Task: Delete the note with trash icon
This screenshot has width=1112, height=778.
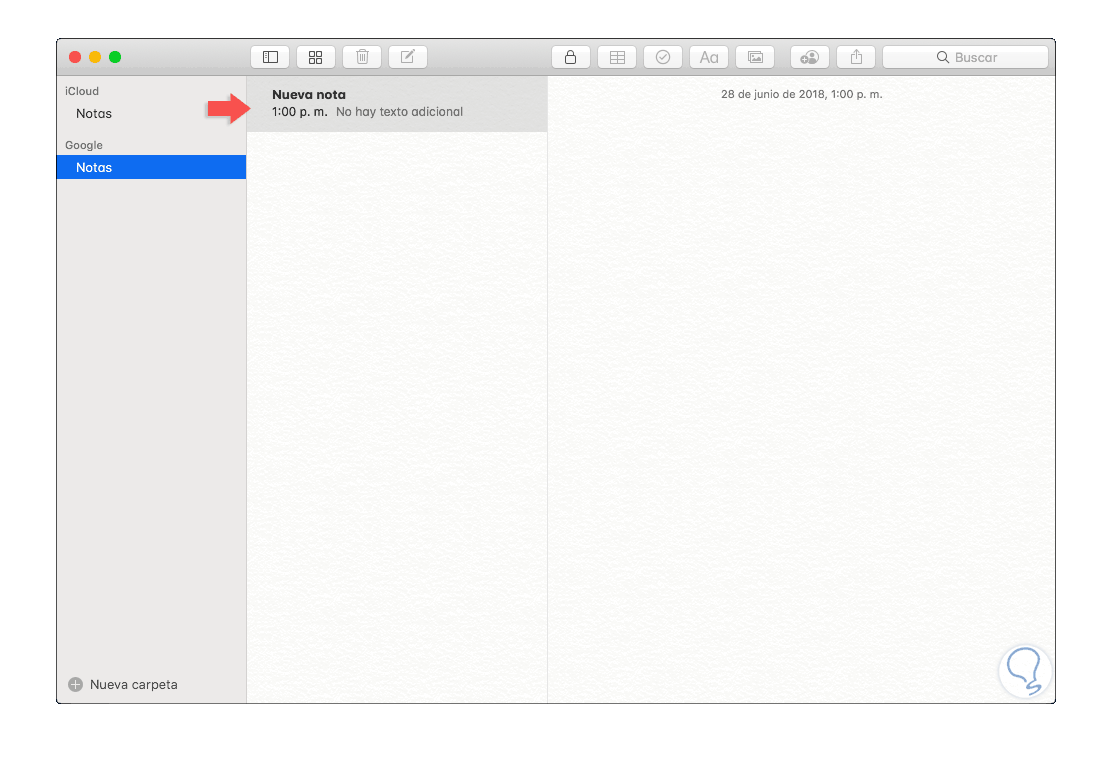Action: coord(362,57)
